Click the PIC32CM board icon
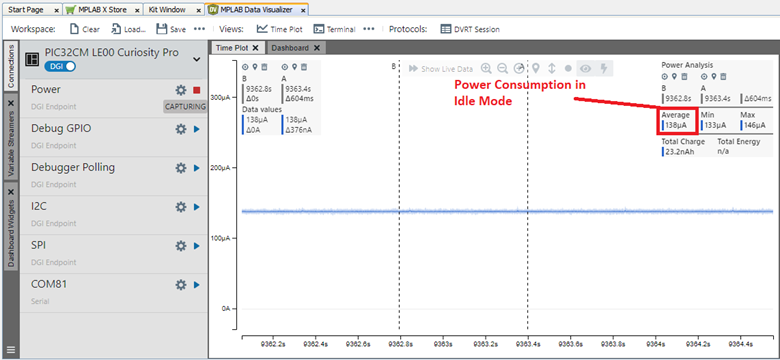This screenshot has height=360, width=780. [x=32, y=59]
